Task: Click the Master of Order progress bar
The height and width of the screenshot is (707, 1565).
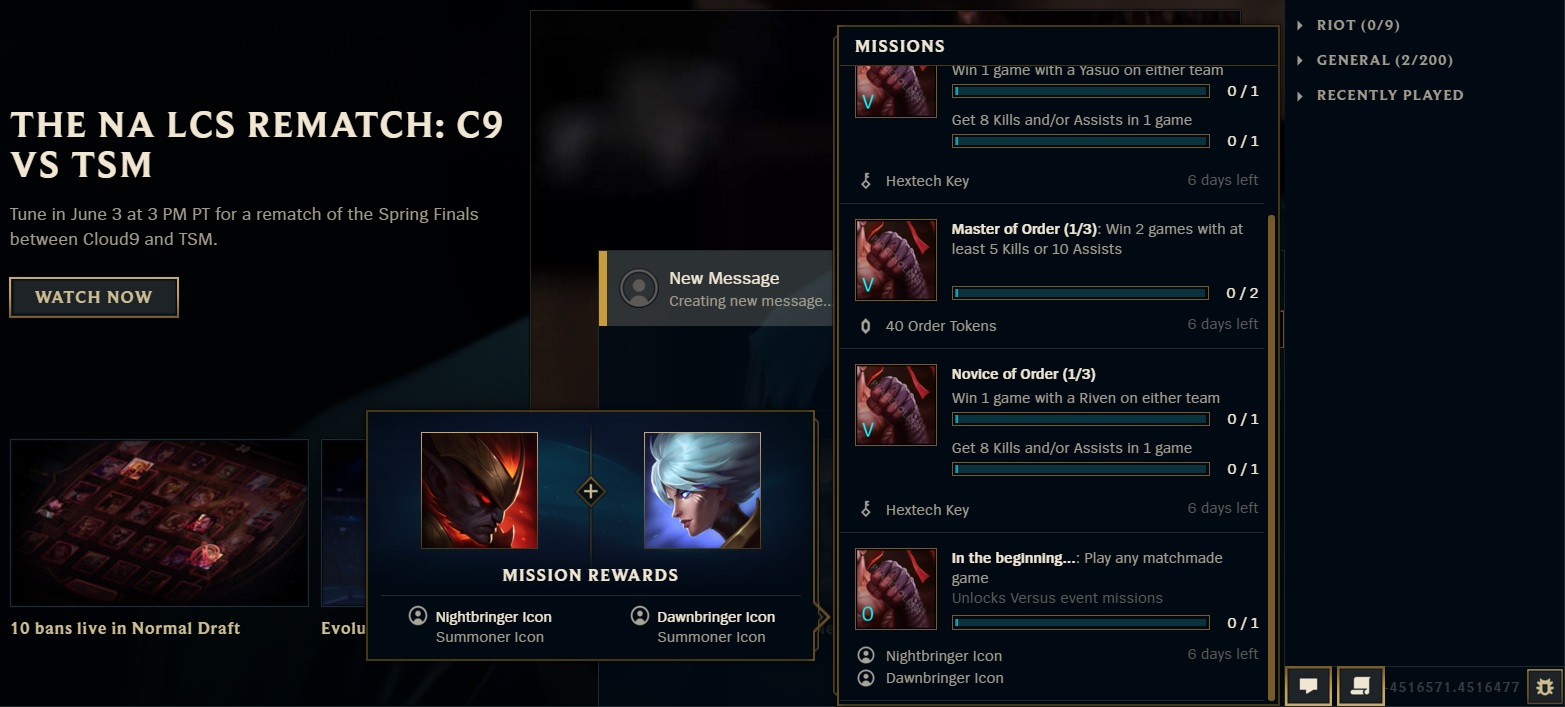Action: 1080,293
